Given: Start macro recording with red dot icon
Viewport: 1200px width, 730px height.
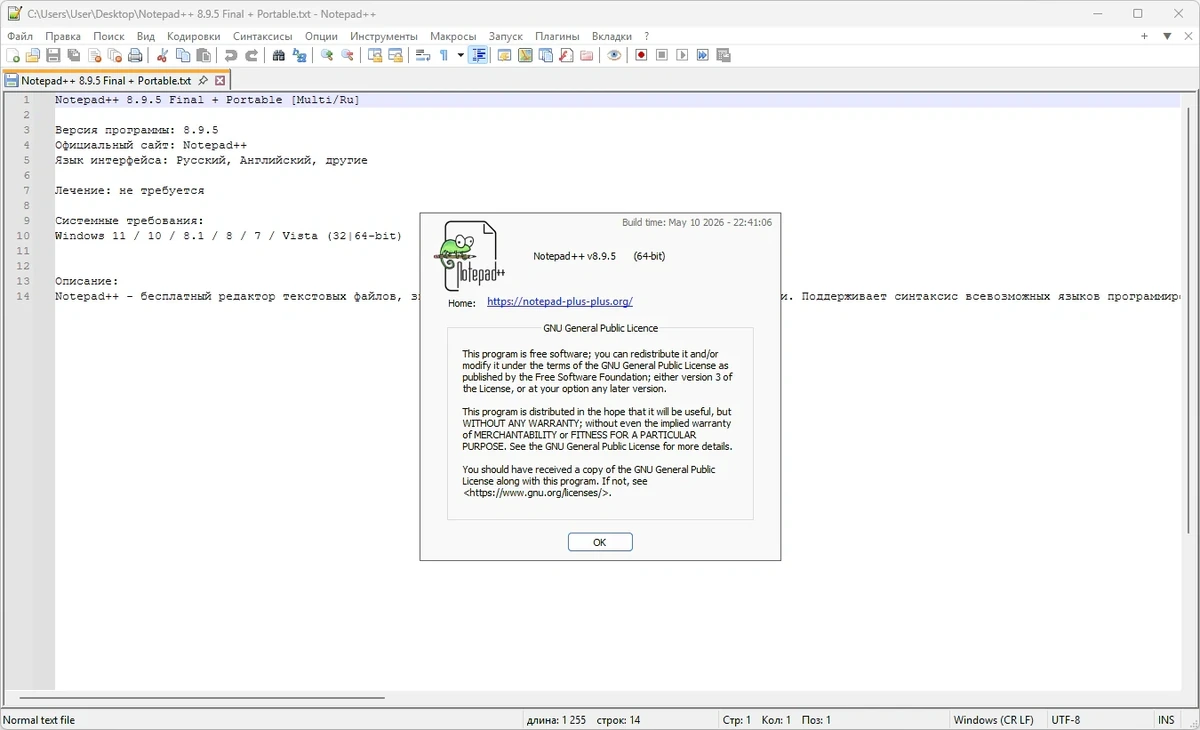Looking at the screenshot, I should click(641, 55).
